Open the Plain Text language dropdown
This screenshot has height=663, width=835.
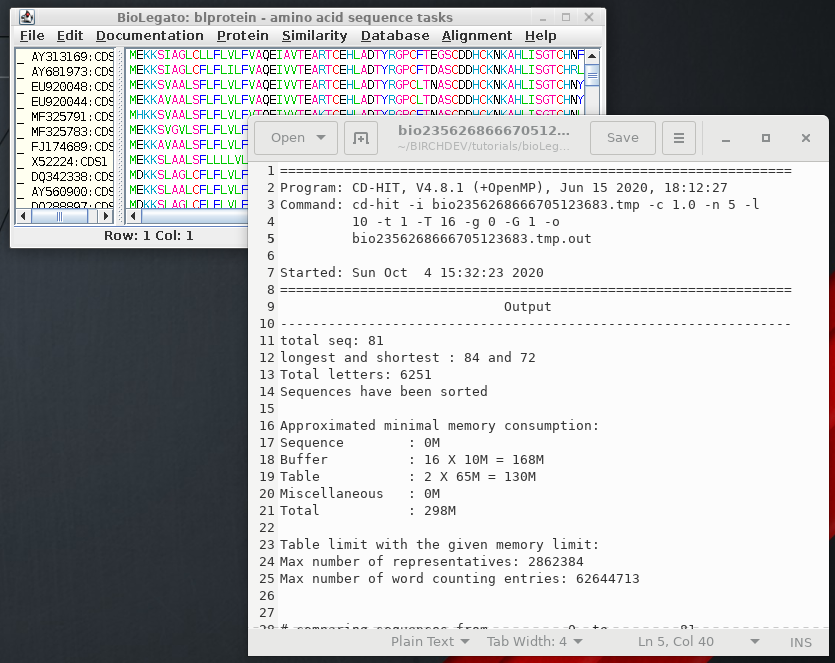click(x=428, y=642)
